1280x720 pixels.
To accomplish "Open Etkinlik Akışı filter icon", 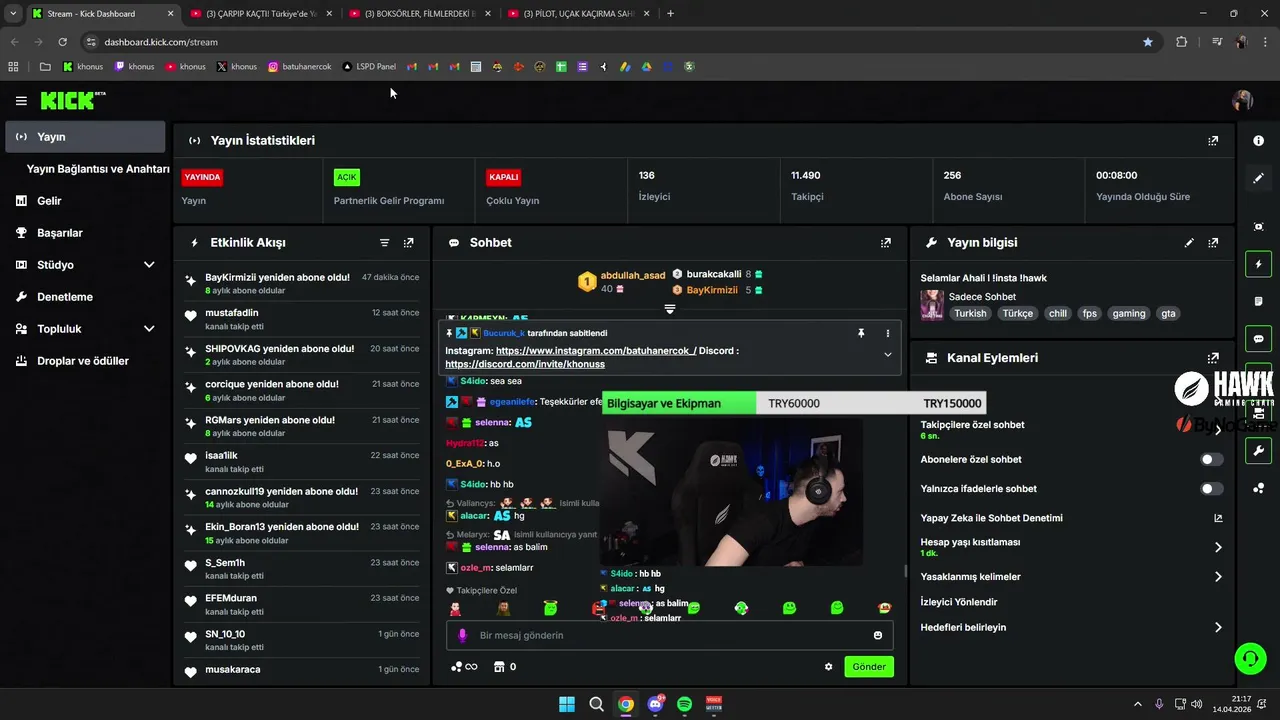I will tap(384, 243).
